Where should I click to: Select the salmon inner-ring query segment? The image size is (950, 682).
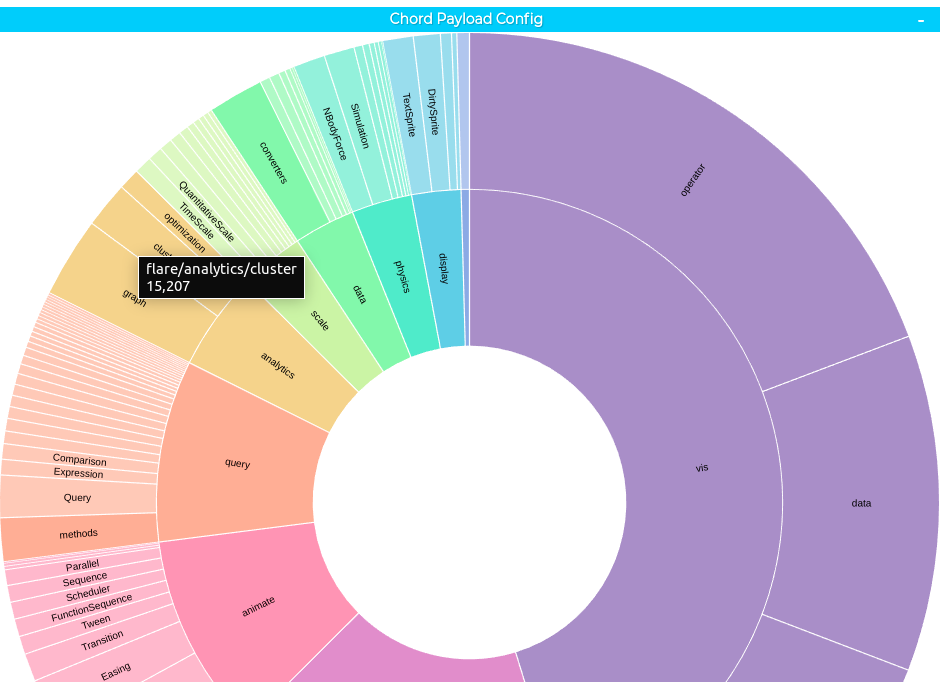click(x=237, y=463)
